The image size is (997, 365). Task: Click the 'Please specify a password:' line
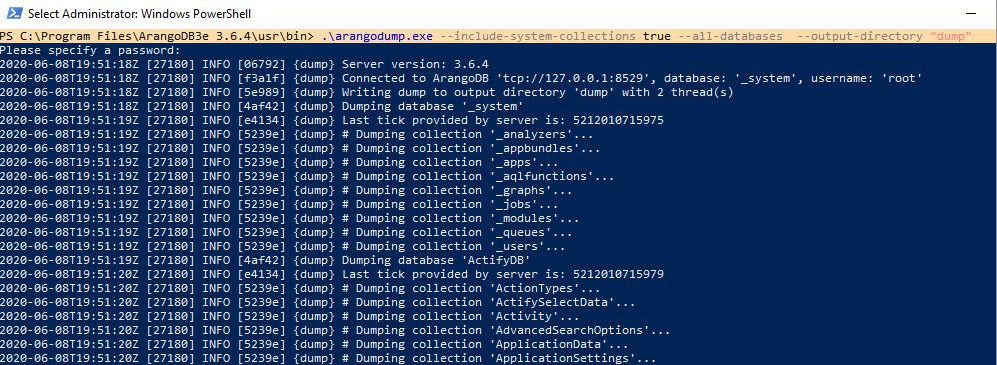tap(90, 50)
